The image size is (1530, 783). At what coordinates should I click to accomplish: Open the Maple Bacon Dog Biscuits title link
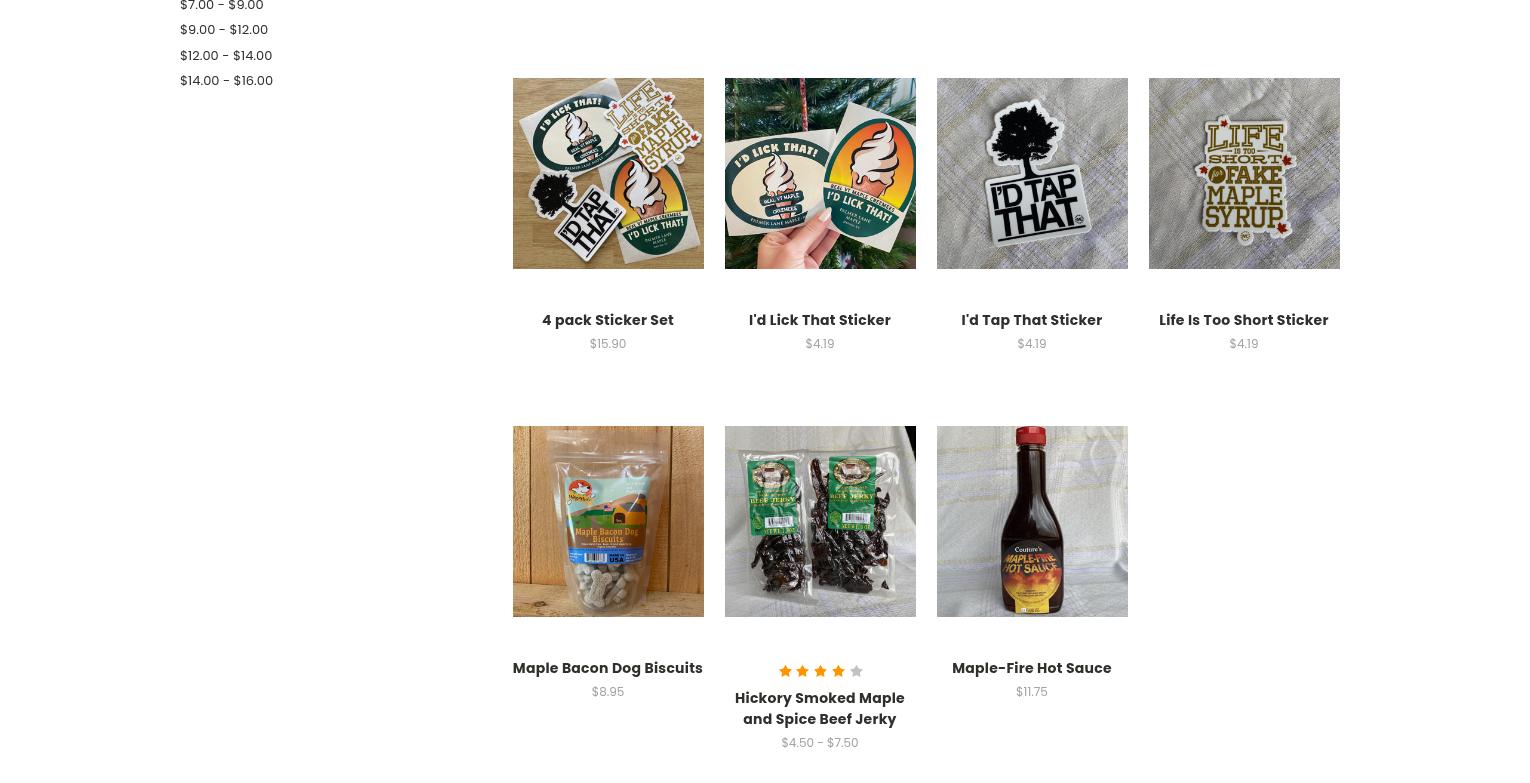coord(608,668)
